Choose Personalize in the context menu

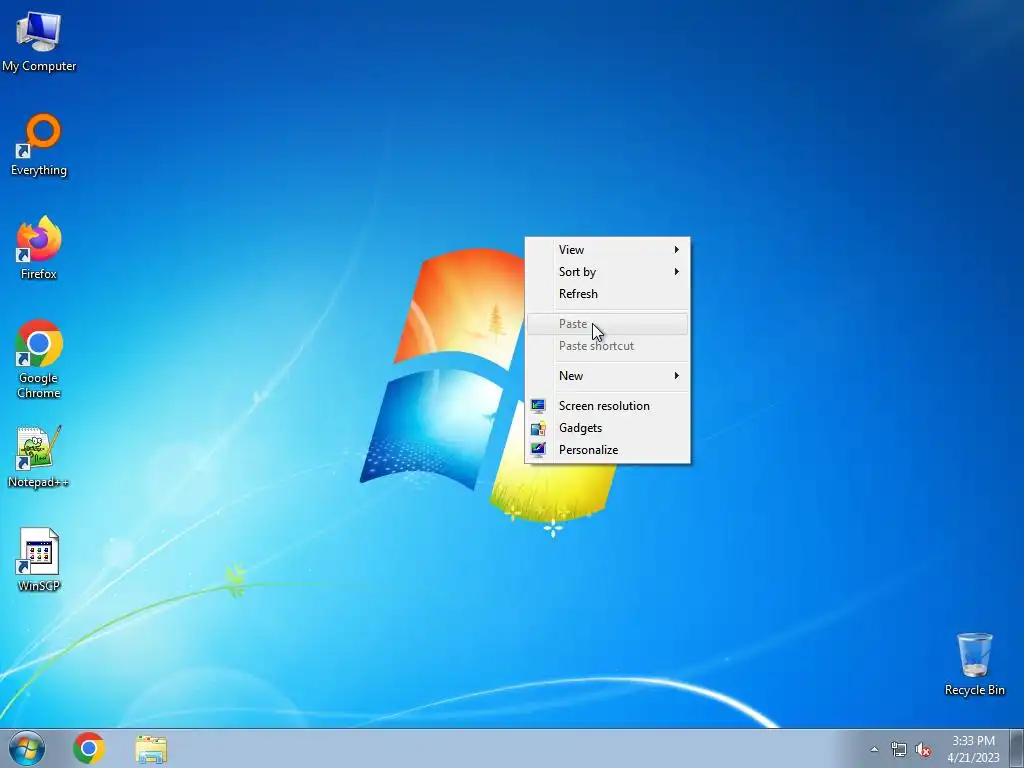[607, 450]
